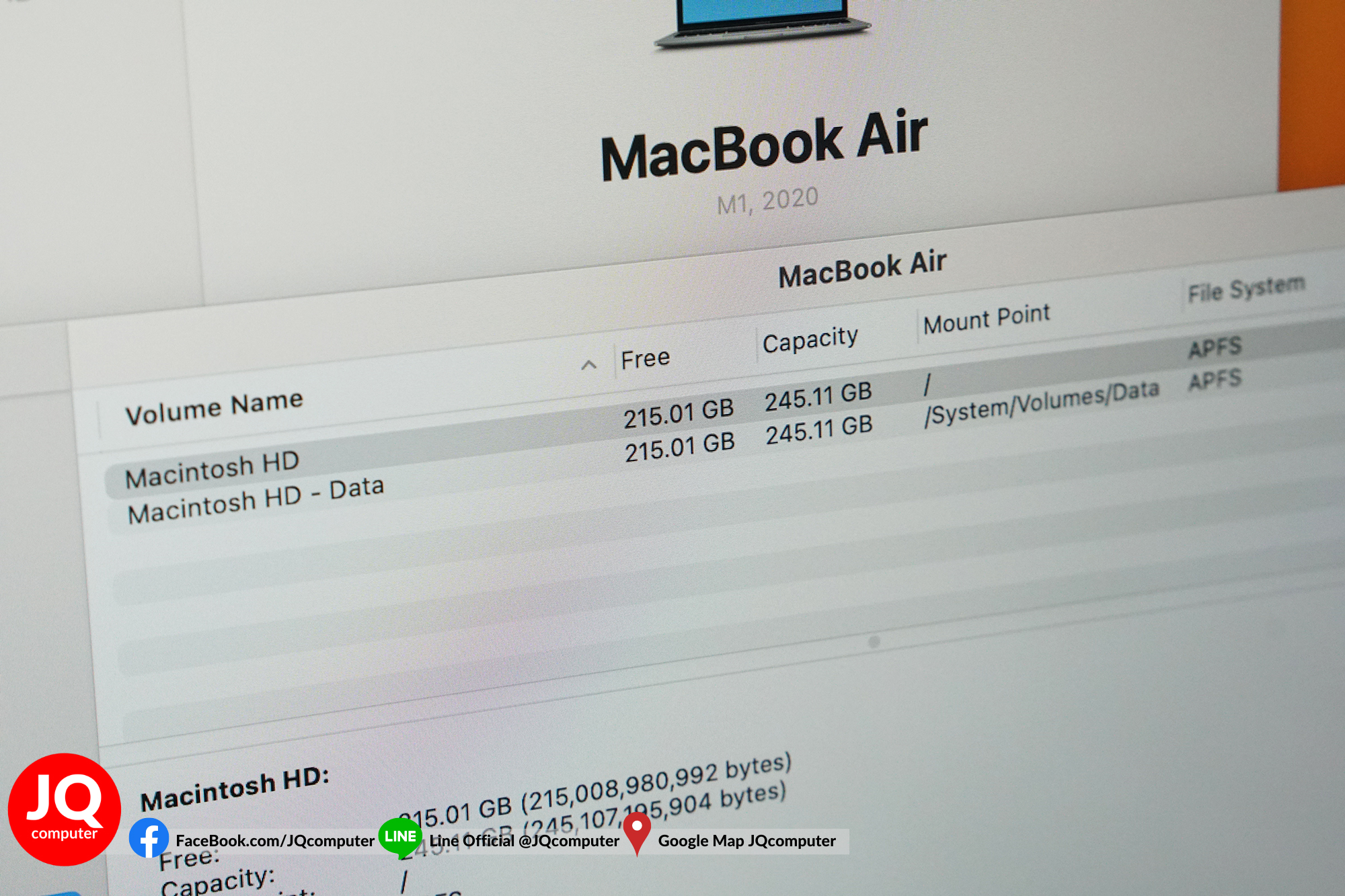Click the MacBook Air window title
Screen dimensions: 1345x896
pyautogui.click(x=863, y=269)
